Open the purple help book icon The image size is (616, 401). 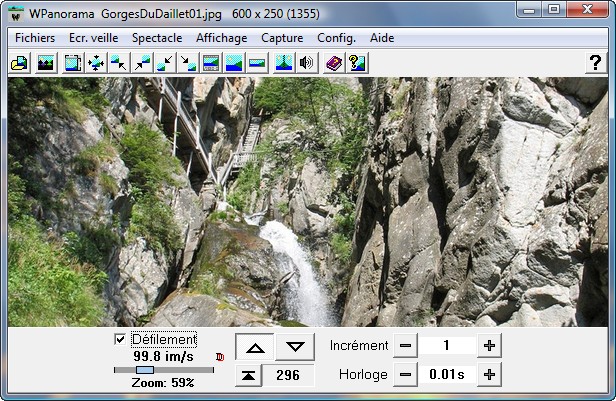pos(334,63)
